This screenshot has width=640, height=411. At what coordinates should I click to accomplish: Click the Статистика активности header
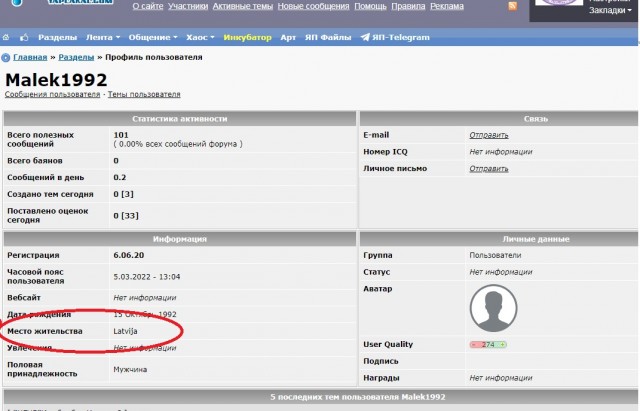pos(180,119)
